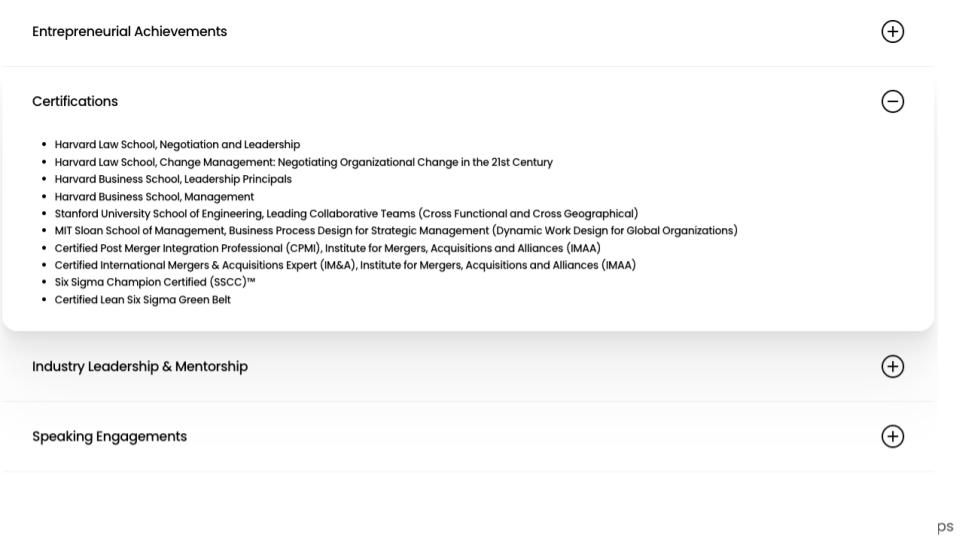Toggle Industry Leadership & Mentorship heading
This screenshot has height=540, width=960.
140,367
